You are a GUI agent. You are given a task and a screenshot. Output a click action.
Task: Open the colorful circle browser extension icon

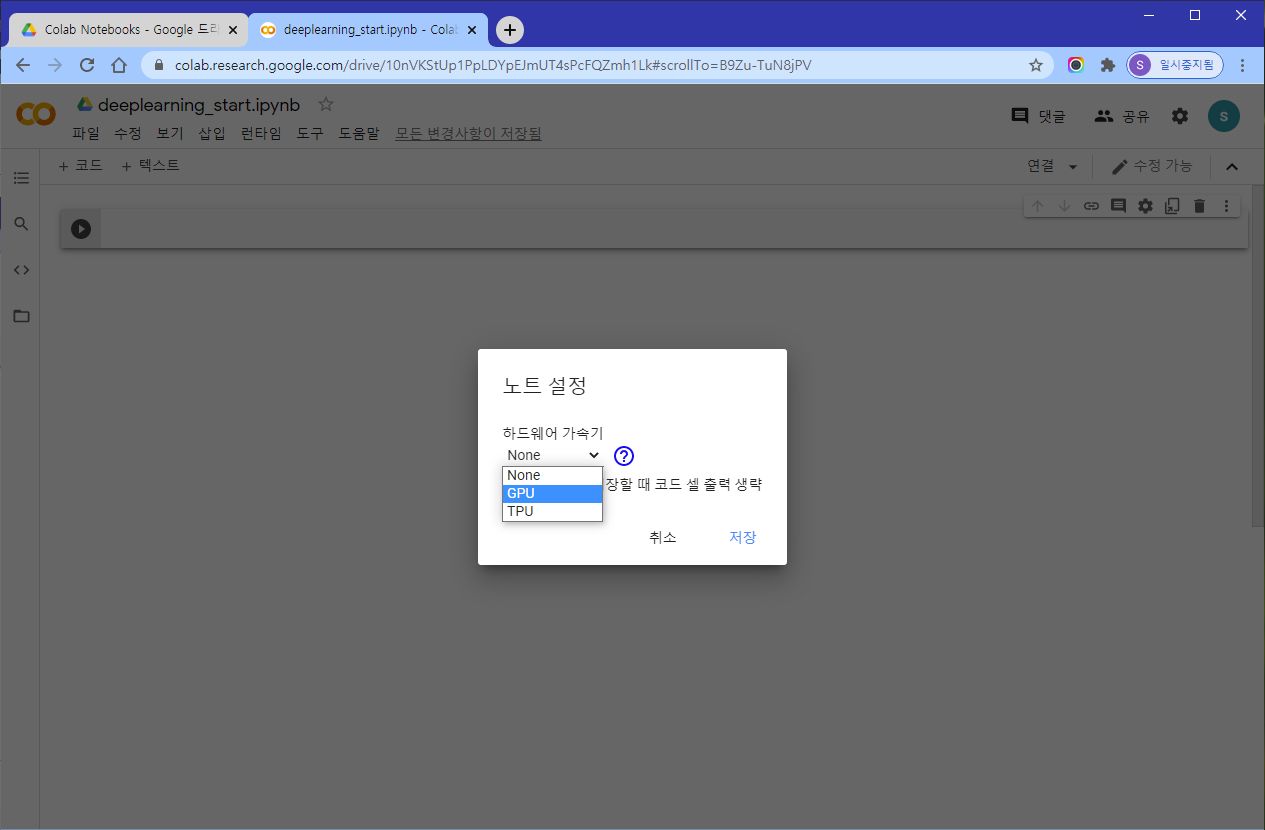1076,65
